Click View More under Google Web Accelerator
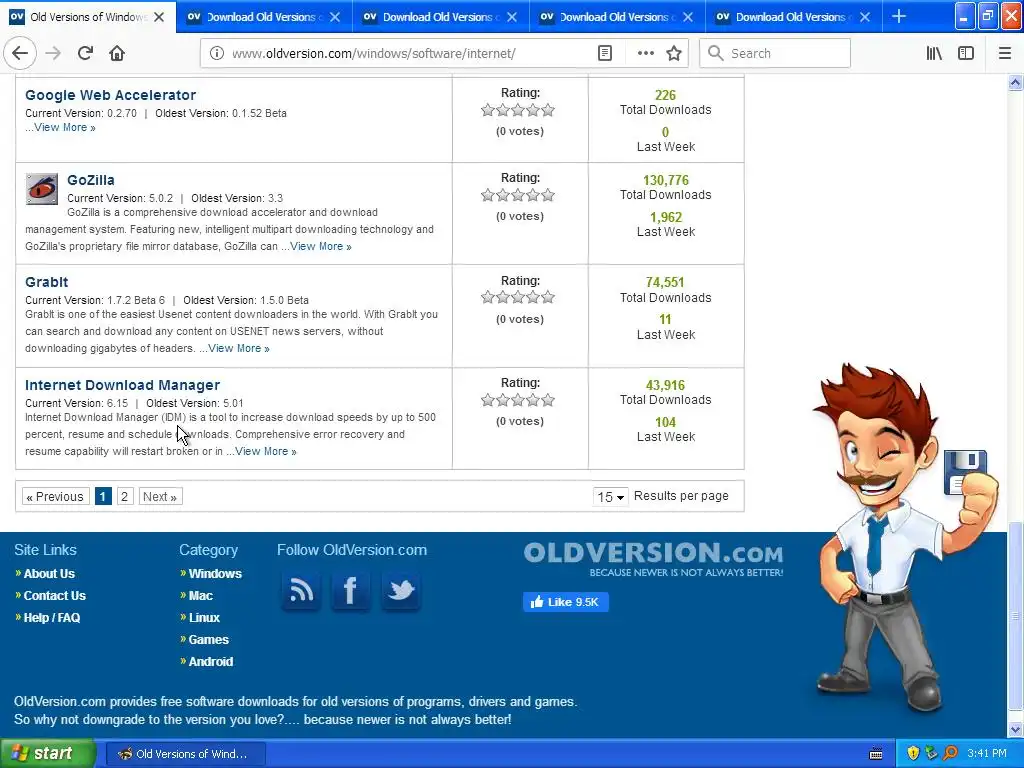The height and width of the screenshot is (768, 1024). point(65,127)
